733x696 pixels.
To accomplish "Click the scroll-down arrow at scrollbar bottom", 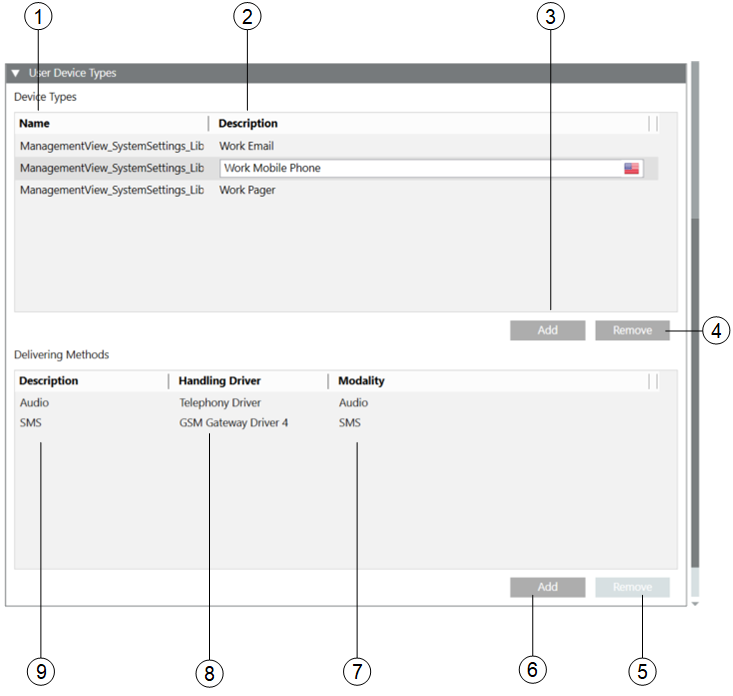I will pyautogui.click(x=694, y=604).
